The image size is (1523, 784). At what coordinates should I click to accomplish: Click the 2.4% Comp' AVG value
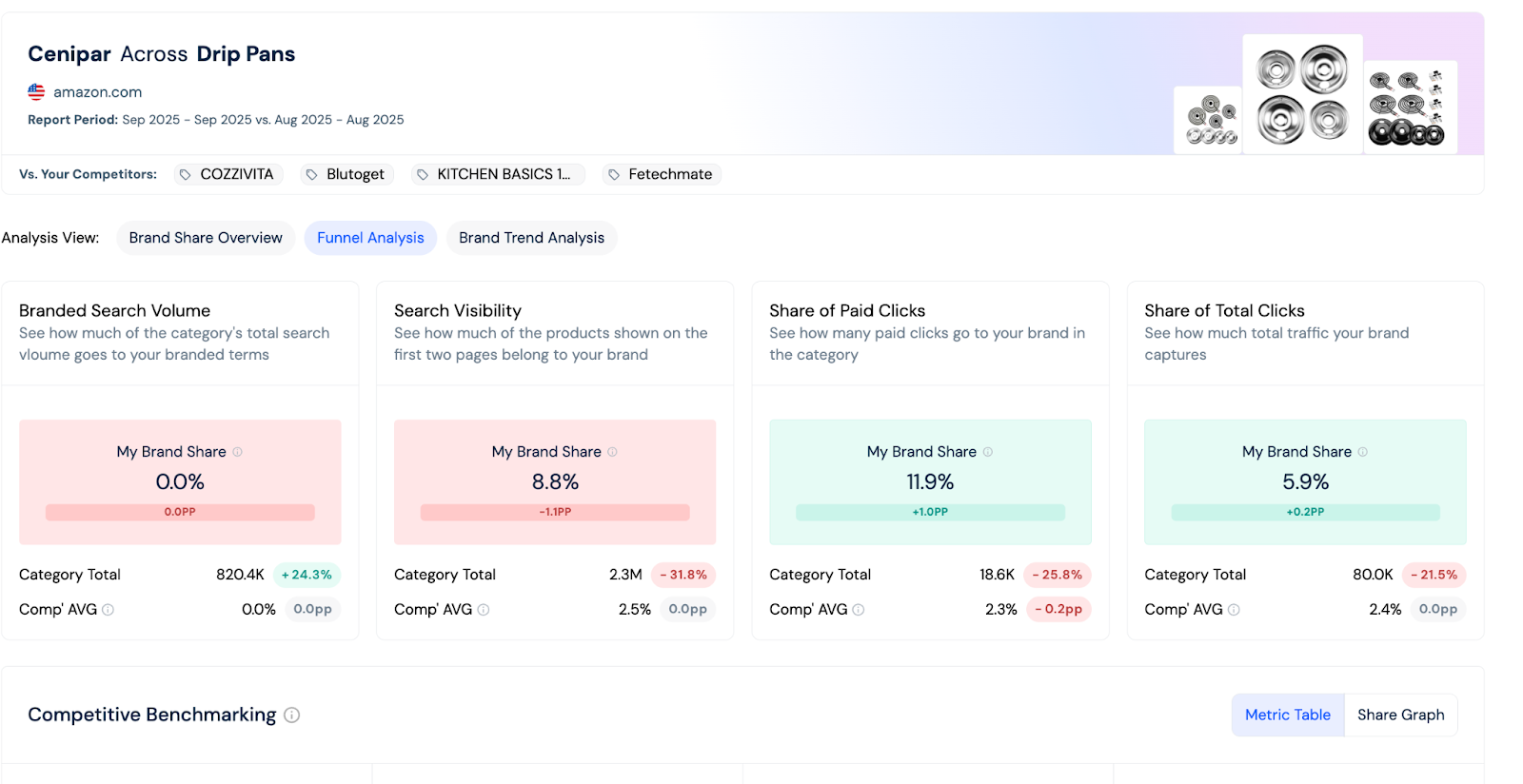pyautogui.click(x=1385, y=610)
